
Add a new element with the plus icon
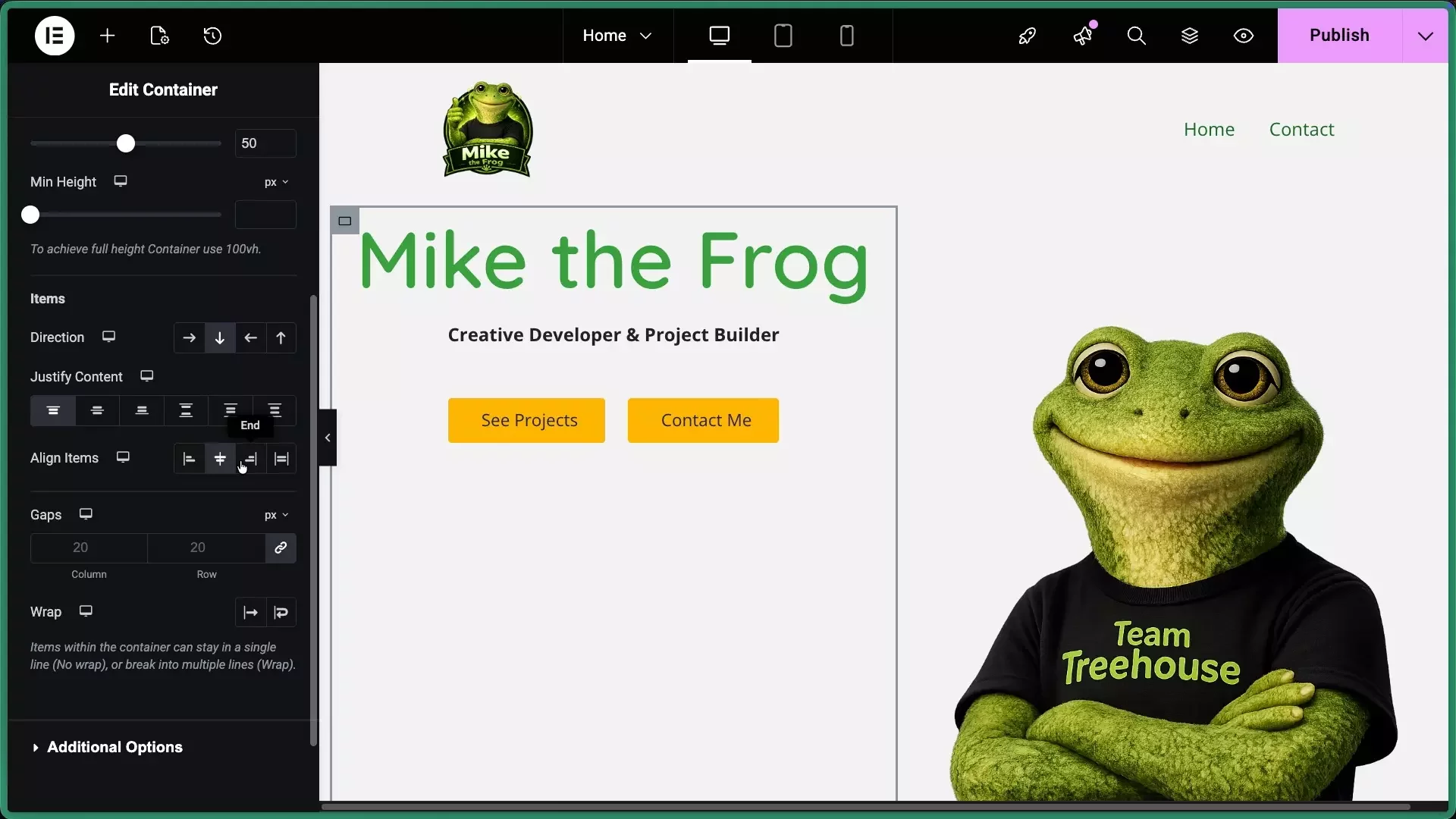pyautogui.click(x=108, y=36)
